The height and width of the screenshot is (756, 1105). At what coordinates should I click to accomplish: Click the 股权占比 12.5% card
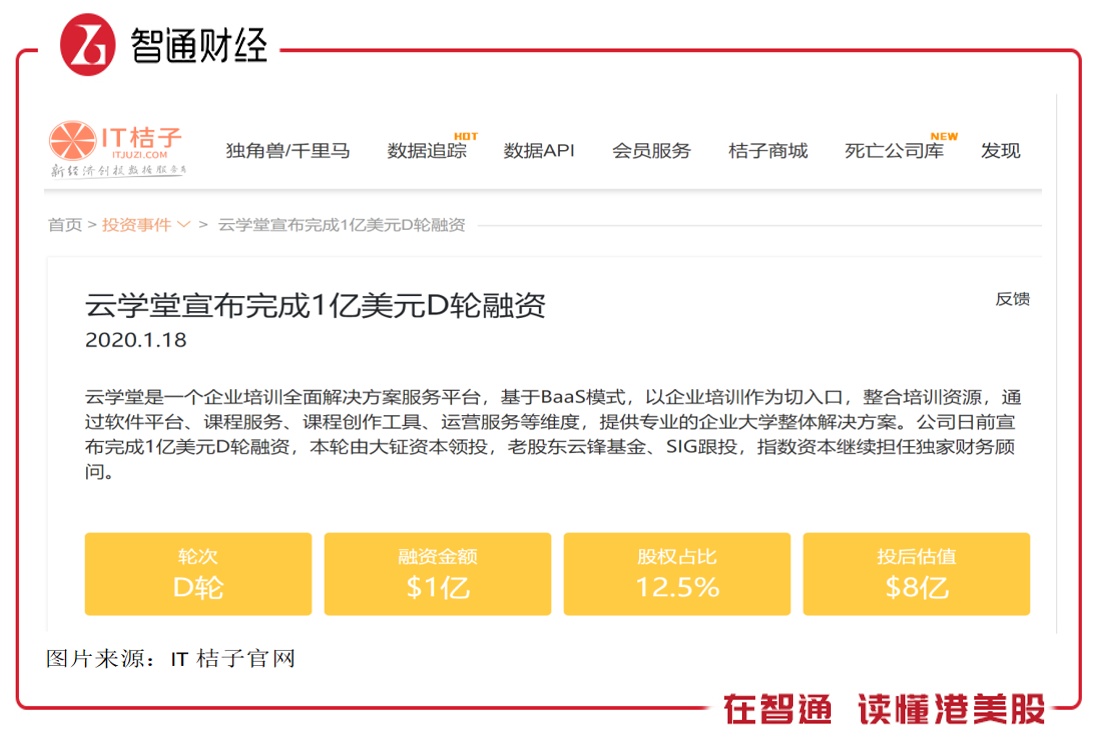[x=677, y=574]
